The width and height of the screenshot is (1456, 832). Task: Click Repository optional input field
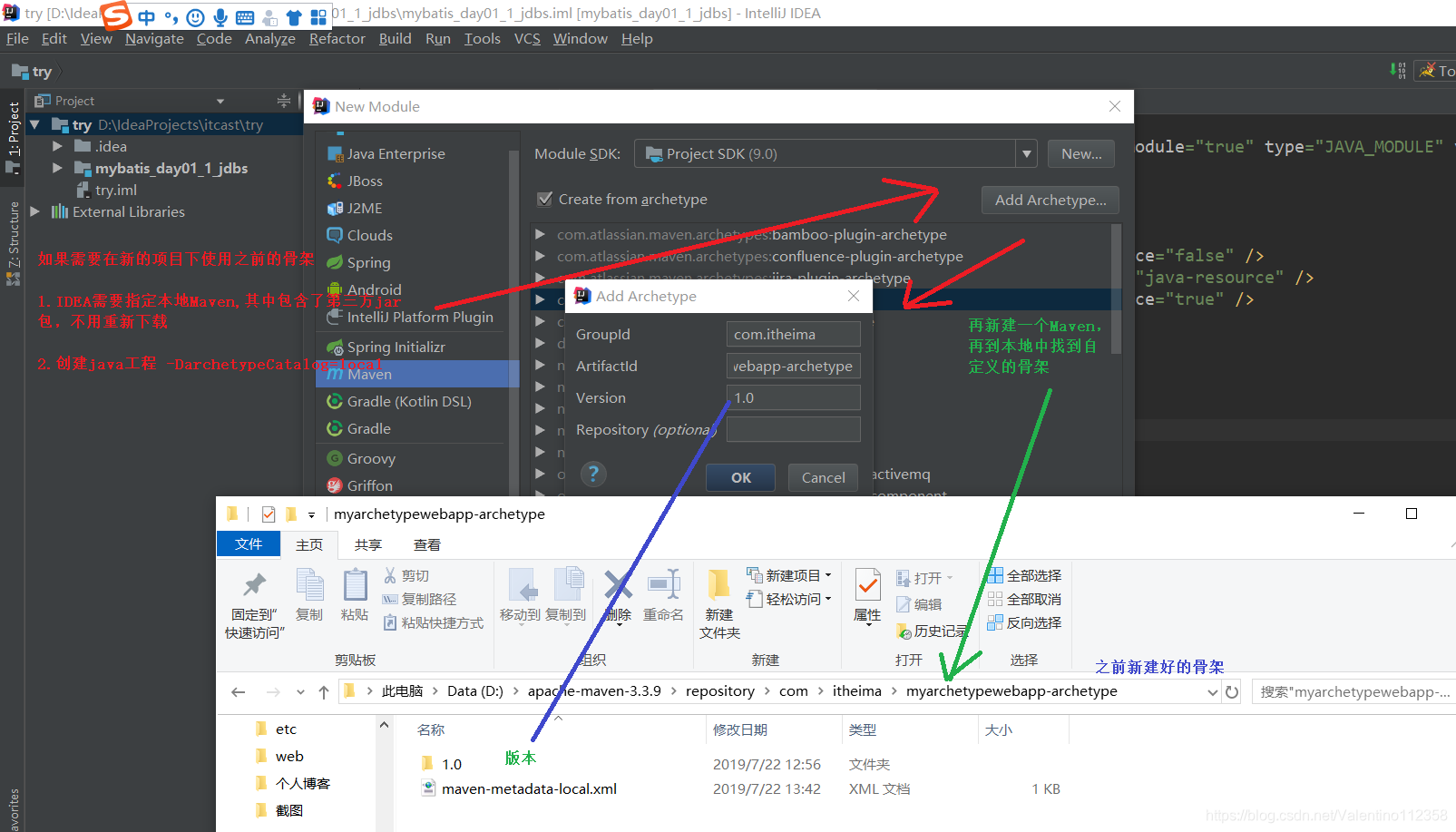click(793, 430)
